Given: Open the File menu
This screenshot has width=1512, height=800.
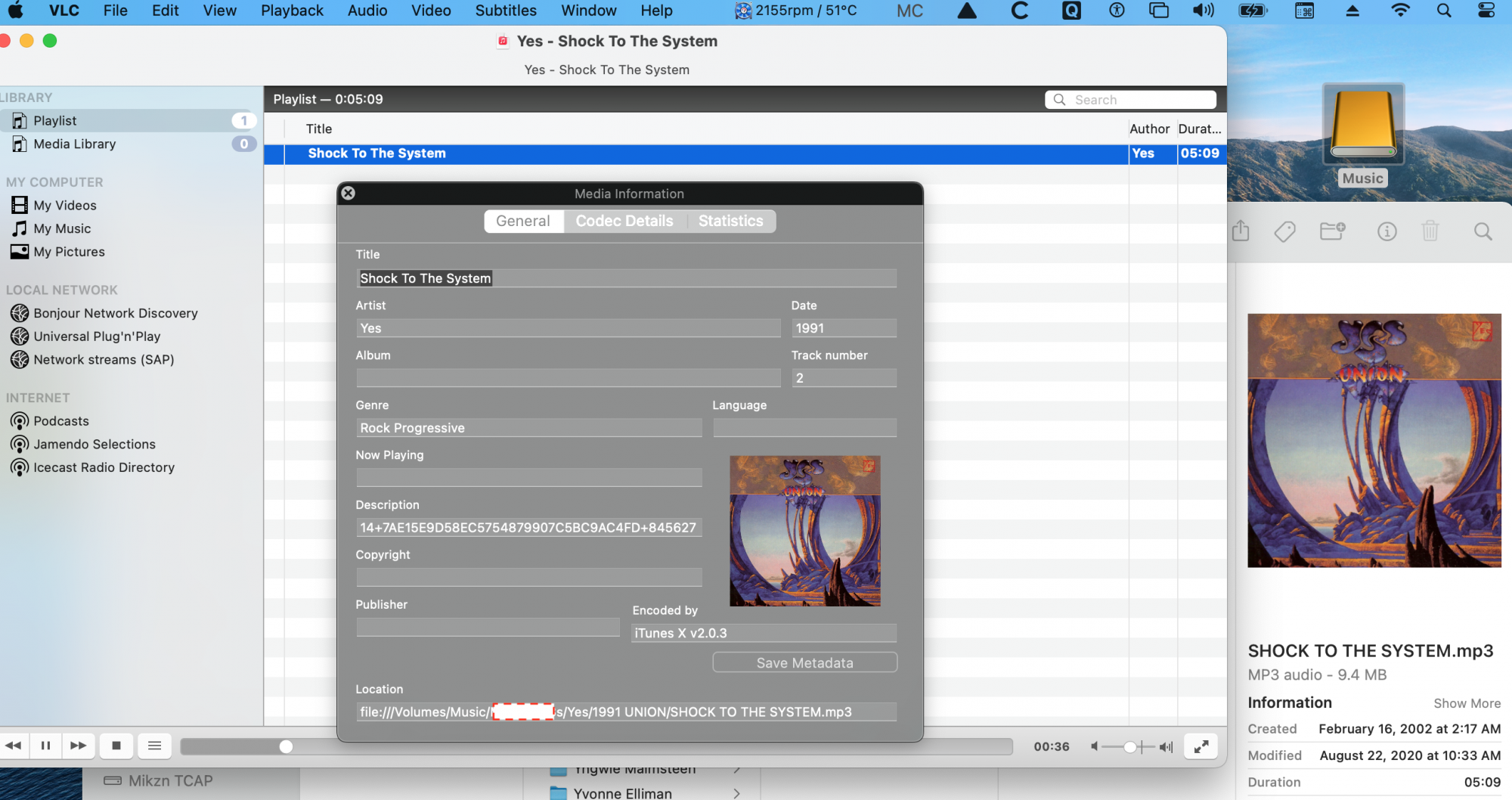Looking at the screenshot, I should point(115,11).
